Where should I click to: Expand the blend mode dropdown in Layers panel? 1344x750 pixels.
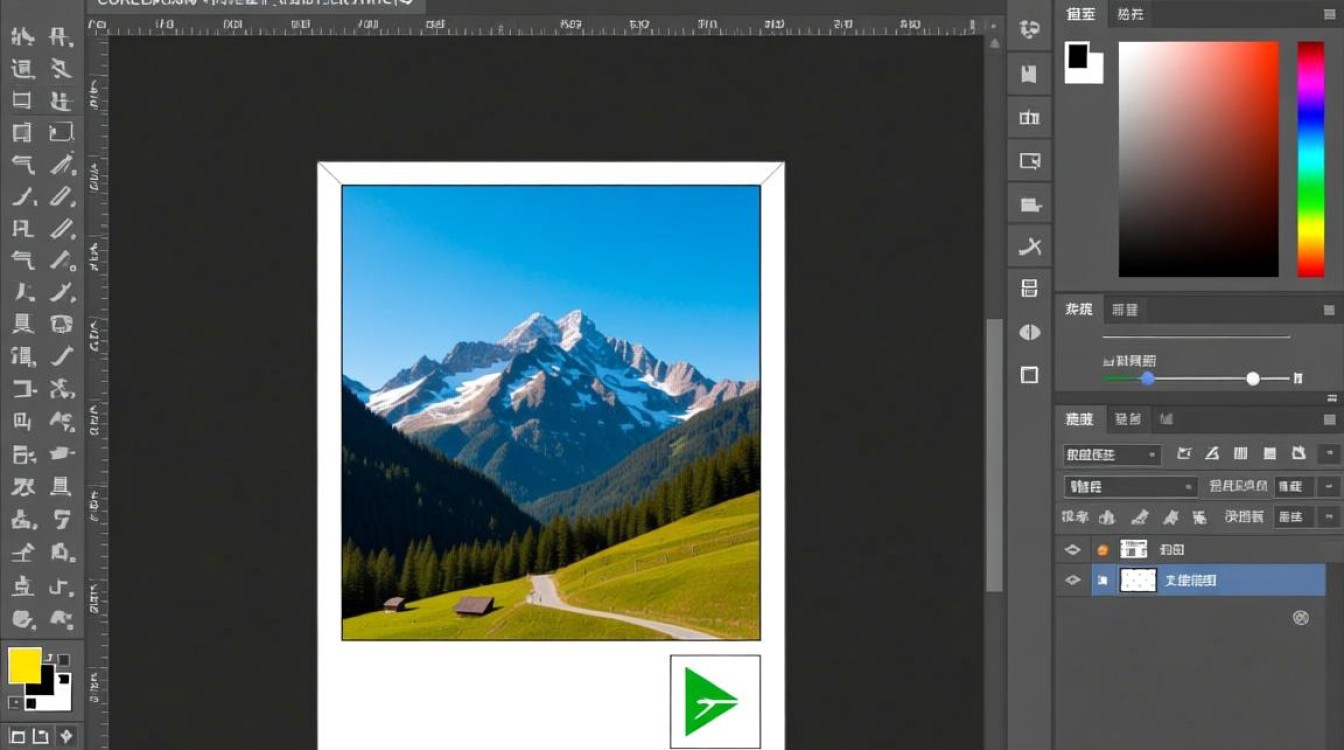[1130, 487]
